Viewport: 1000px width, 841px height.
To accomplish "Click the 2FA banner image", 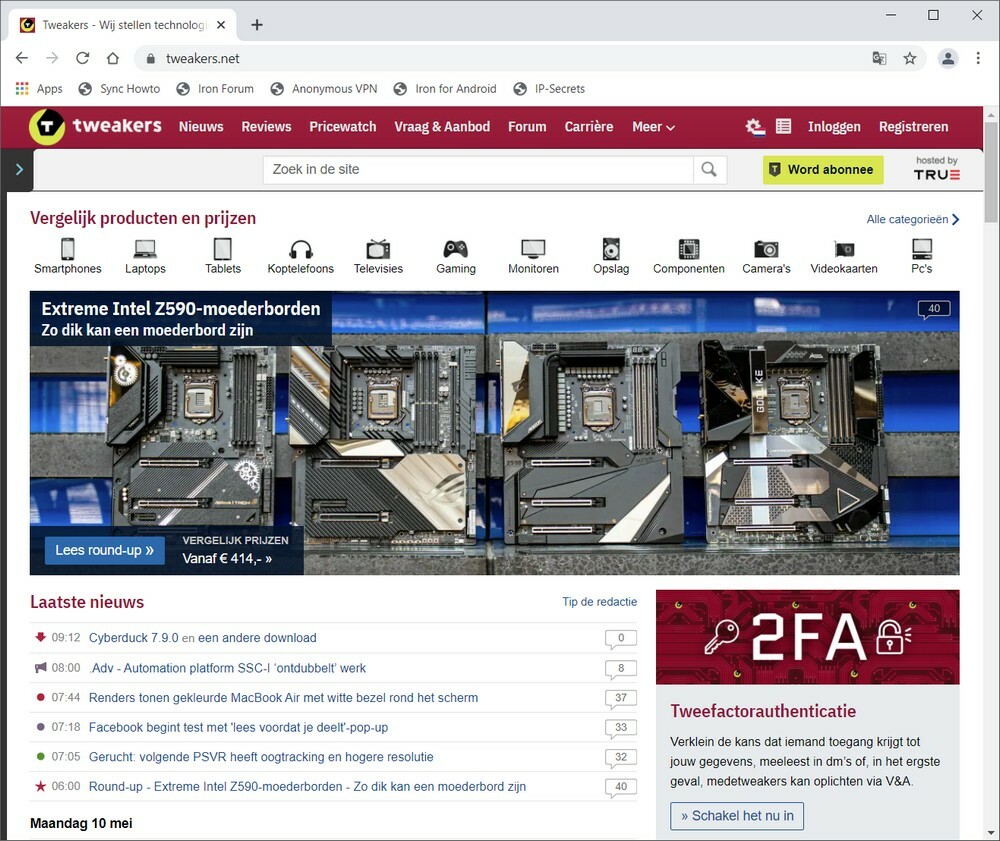I will (807, 637).
